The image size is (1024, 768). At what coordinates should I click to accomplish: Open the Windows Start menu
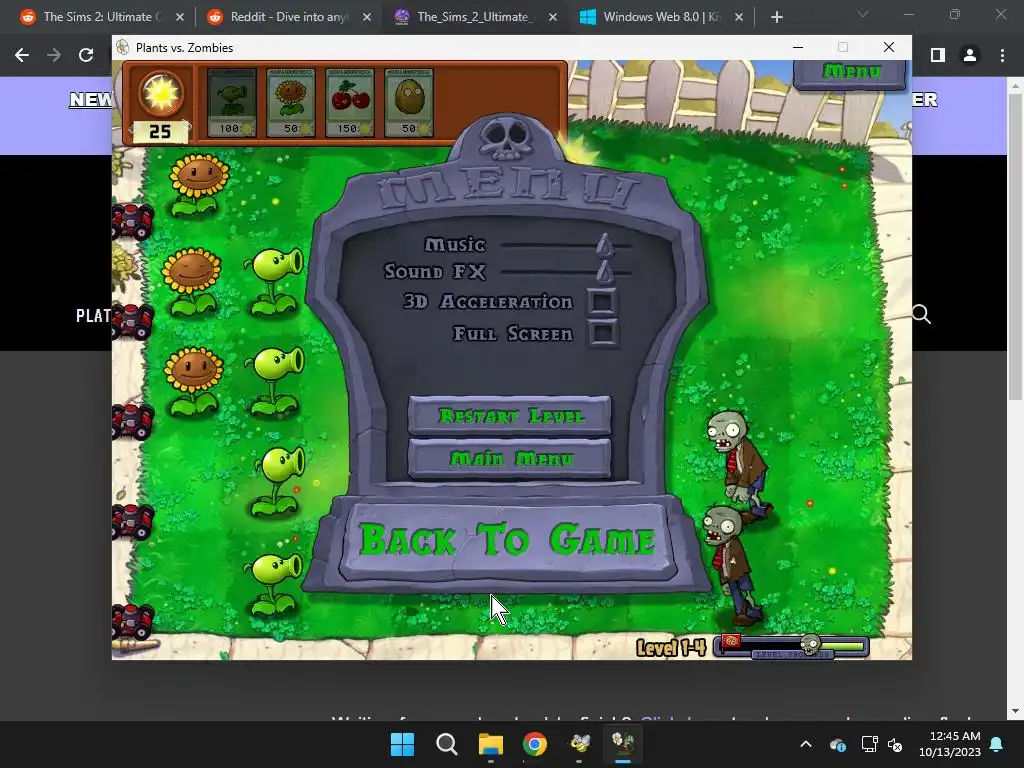pos(402,744)
